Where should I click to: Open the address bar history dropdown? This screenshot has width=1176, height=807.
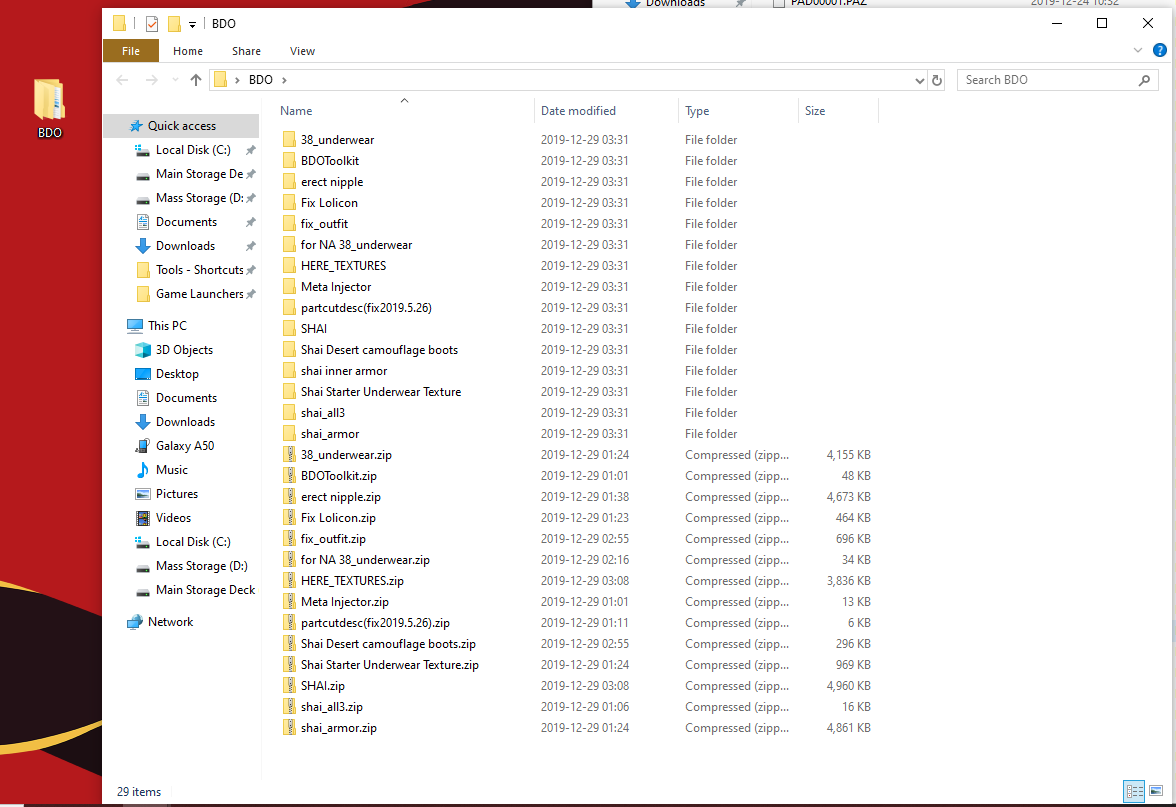coord(920,80)
